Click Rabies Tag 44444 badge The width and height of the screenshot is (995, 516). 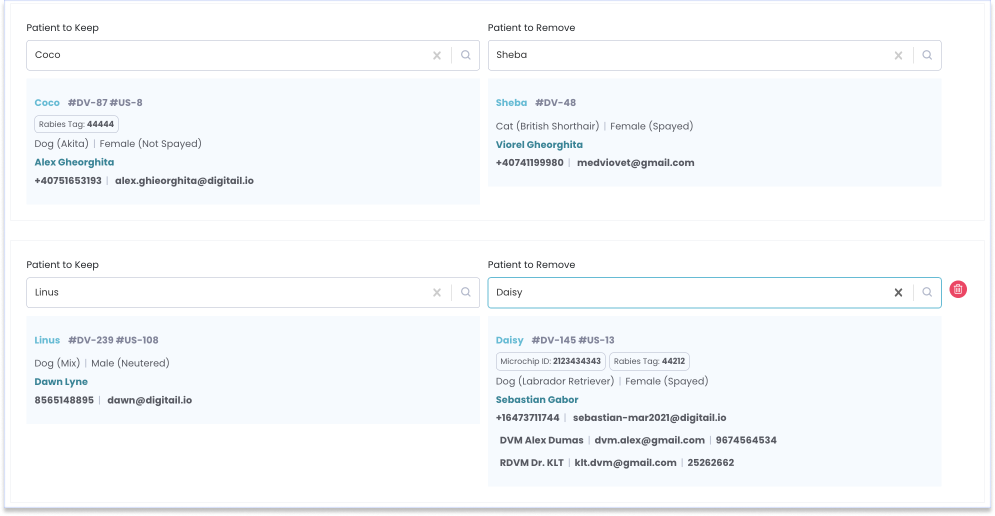pos(76,124)
